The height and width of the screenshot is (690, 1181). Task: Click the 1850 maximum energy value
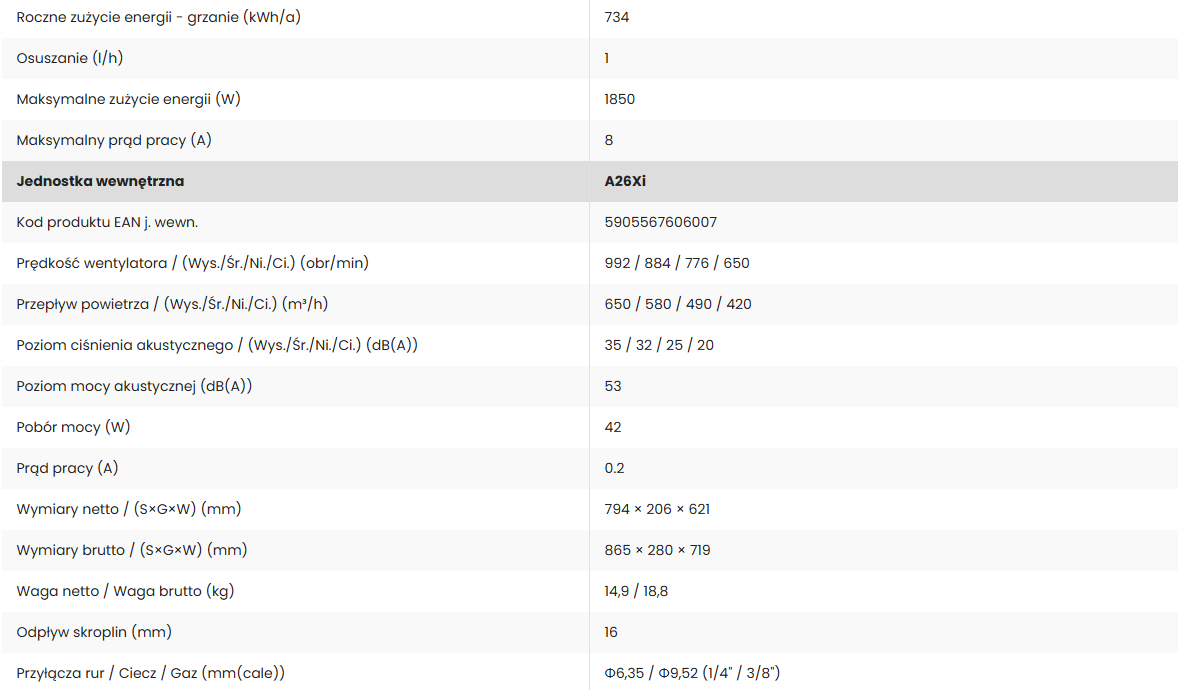coord(619,99)
